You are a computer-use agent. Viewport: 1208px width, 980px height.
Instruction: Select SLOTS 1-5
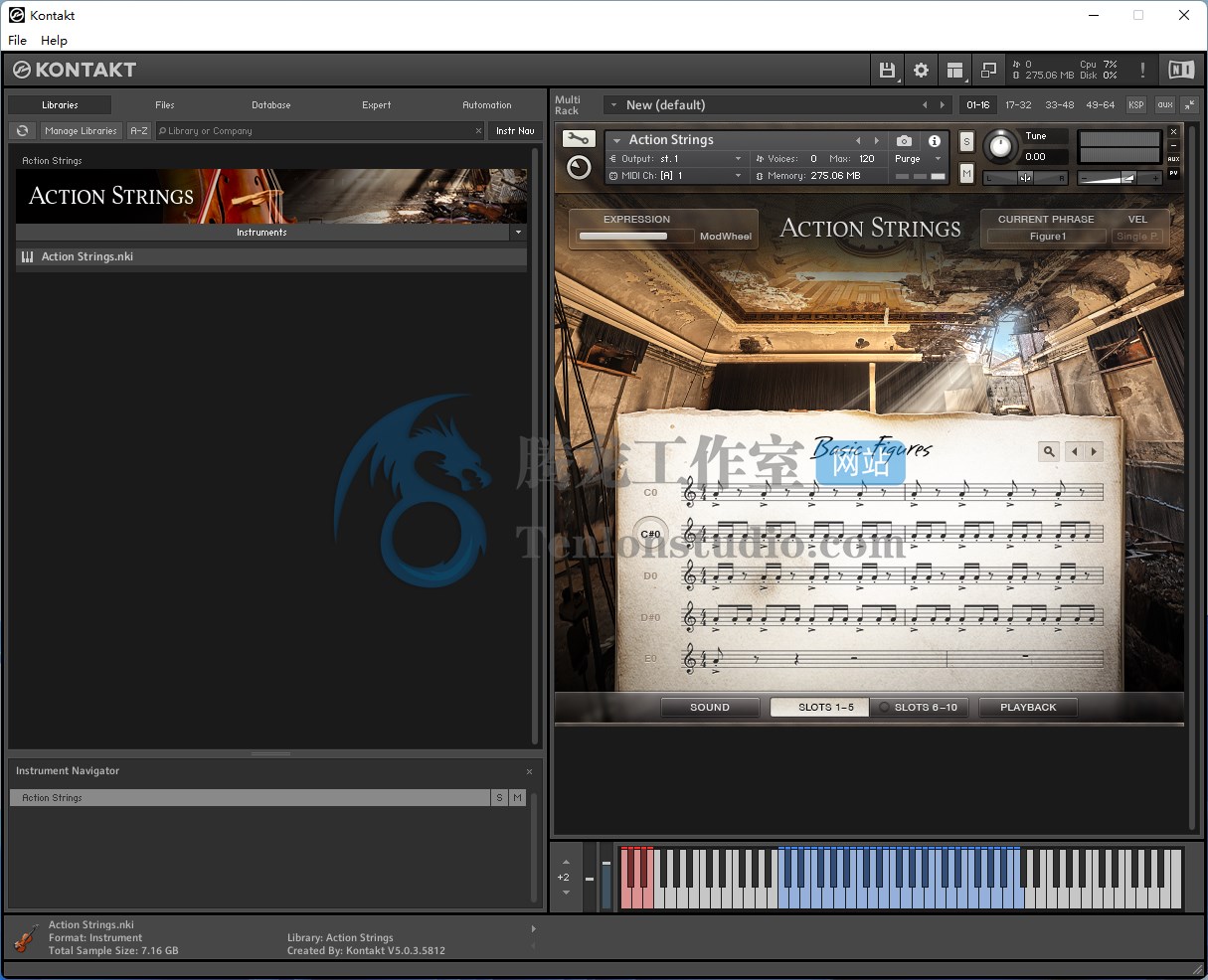(x=820, y=707)
